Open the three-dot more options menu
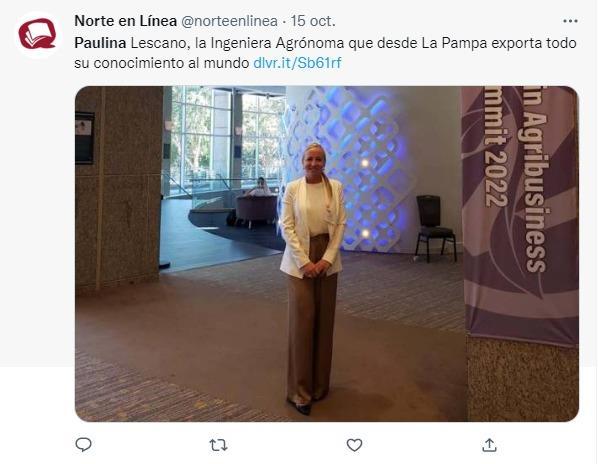This screenshot has width=599, height=464. coord(570,21)
